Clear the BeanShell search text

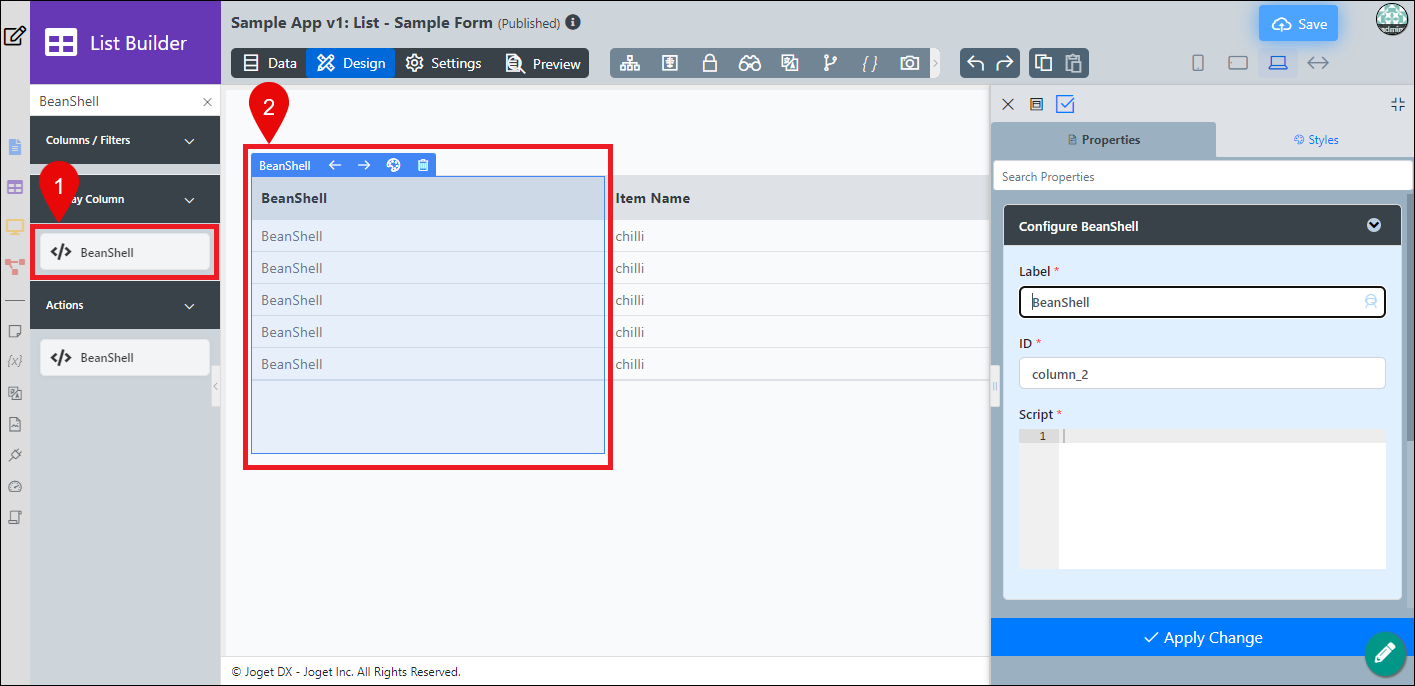207,101
